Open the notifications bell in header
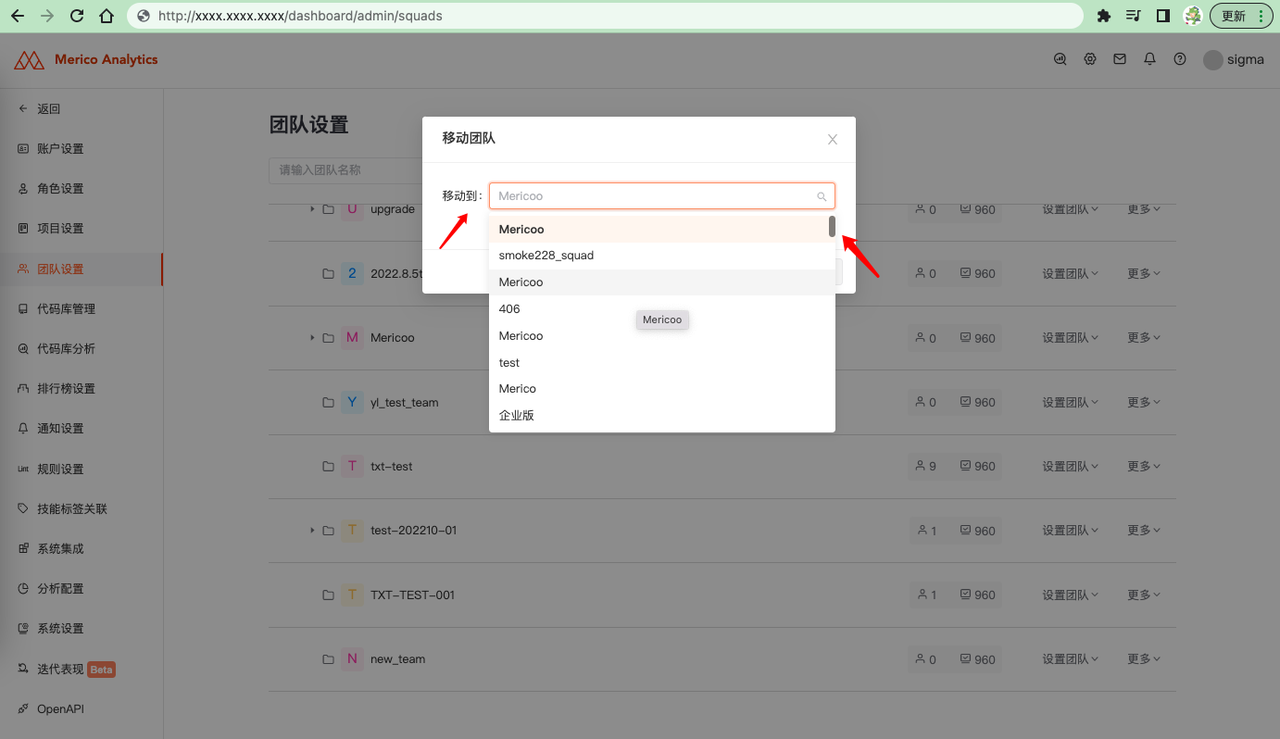This screenshot has height=739, width=1280. pyautogui.click(x=1150, y=60)
